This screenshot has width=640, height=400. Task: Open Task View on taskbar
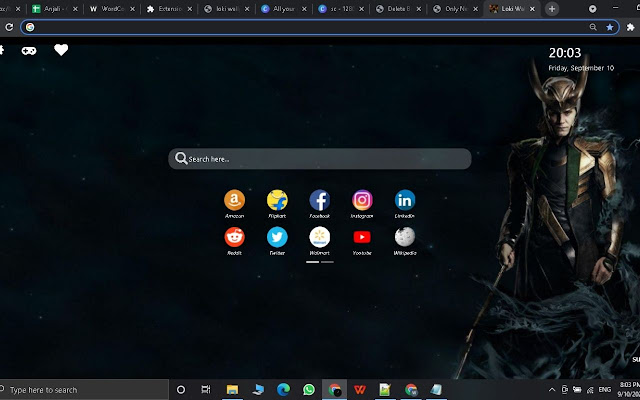(206, 390)
